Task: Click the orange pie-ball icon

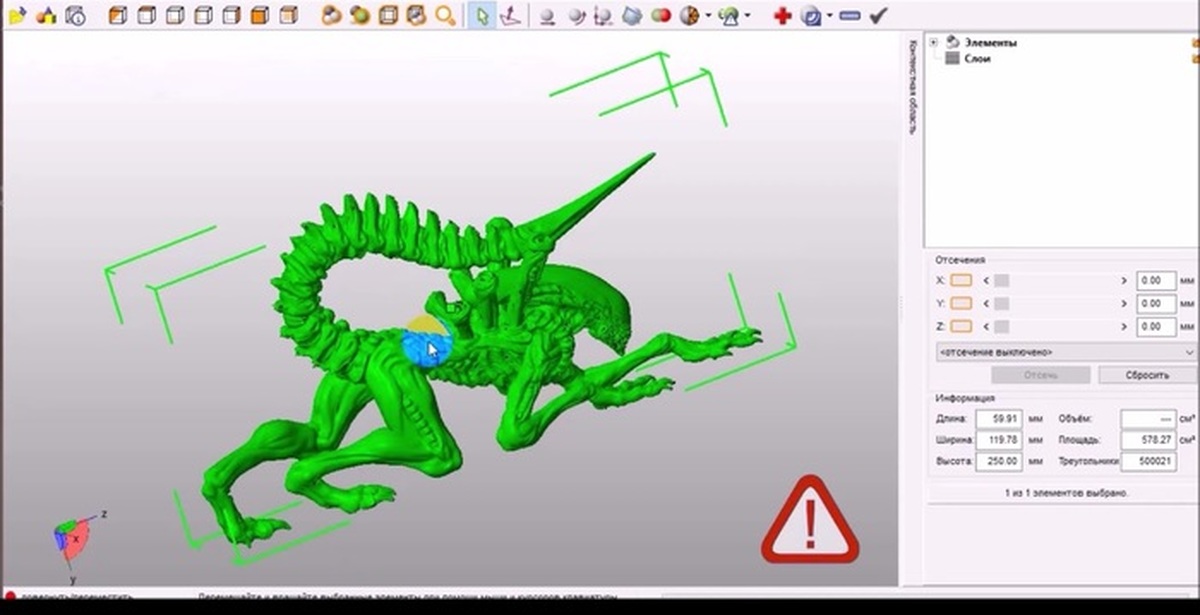Action: (x=689, y=16)
